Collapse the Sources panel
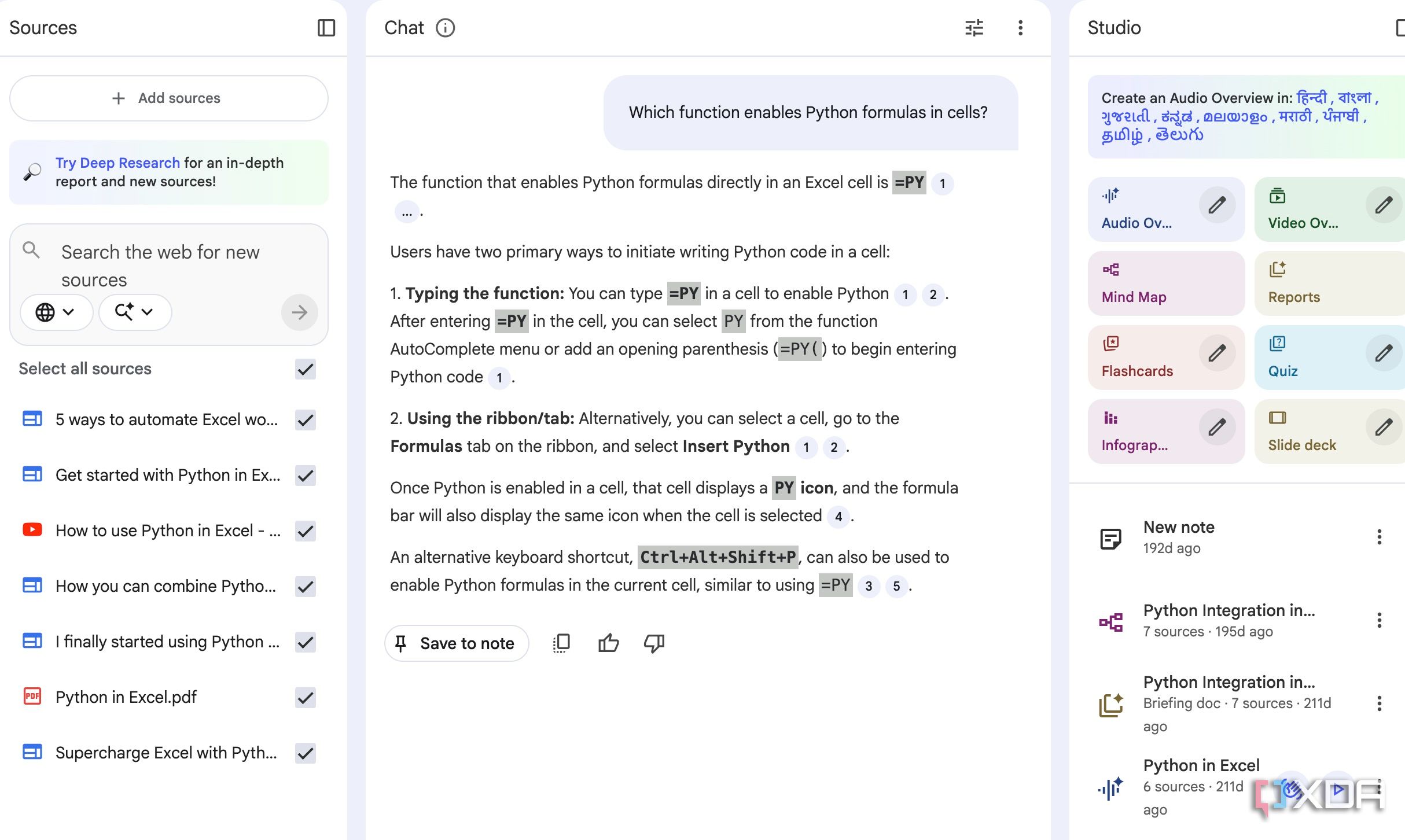 click(326, 28)
